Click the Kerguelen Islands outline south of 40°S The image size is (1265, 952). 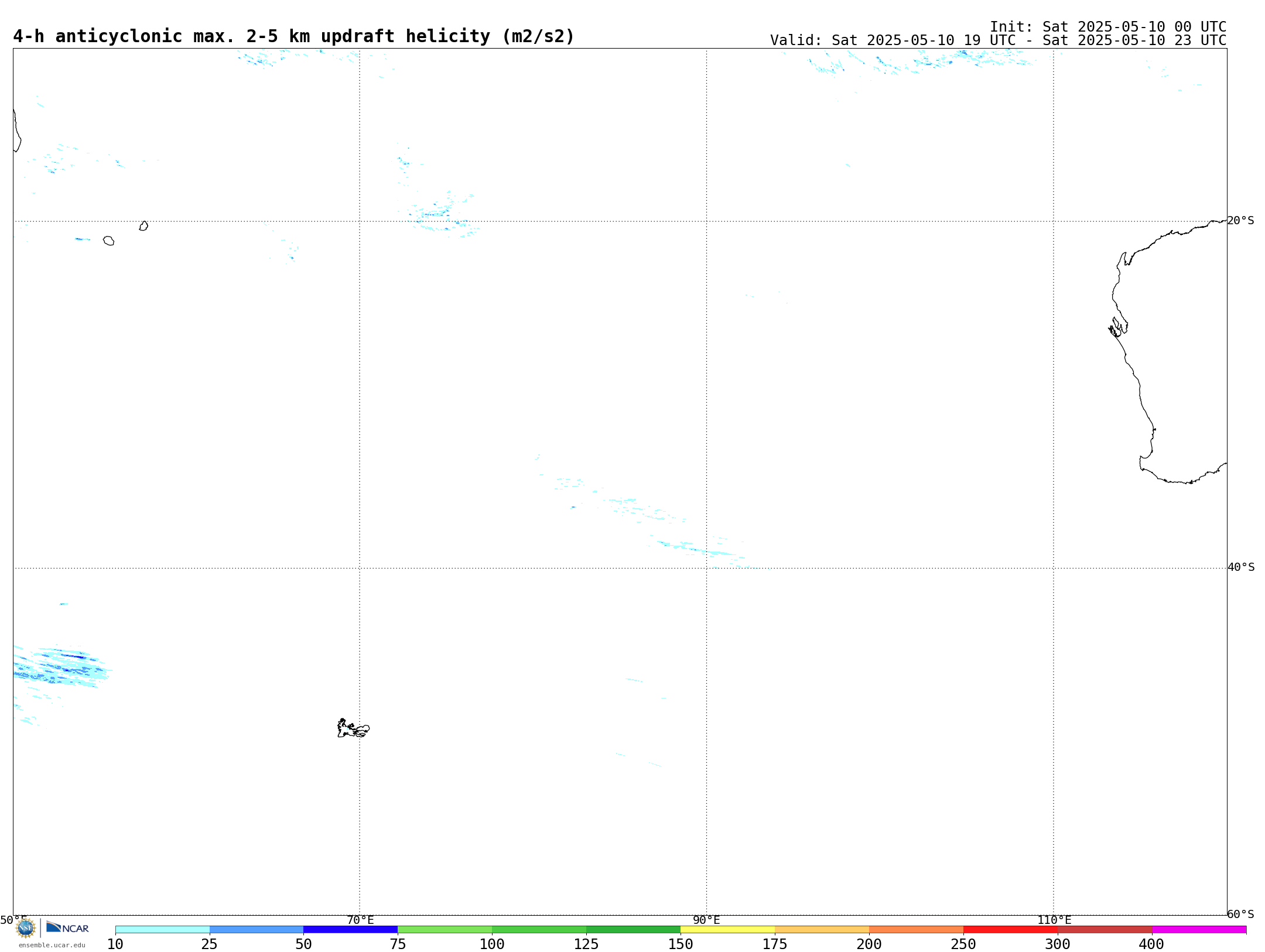click(x=353, y=728)
